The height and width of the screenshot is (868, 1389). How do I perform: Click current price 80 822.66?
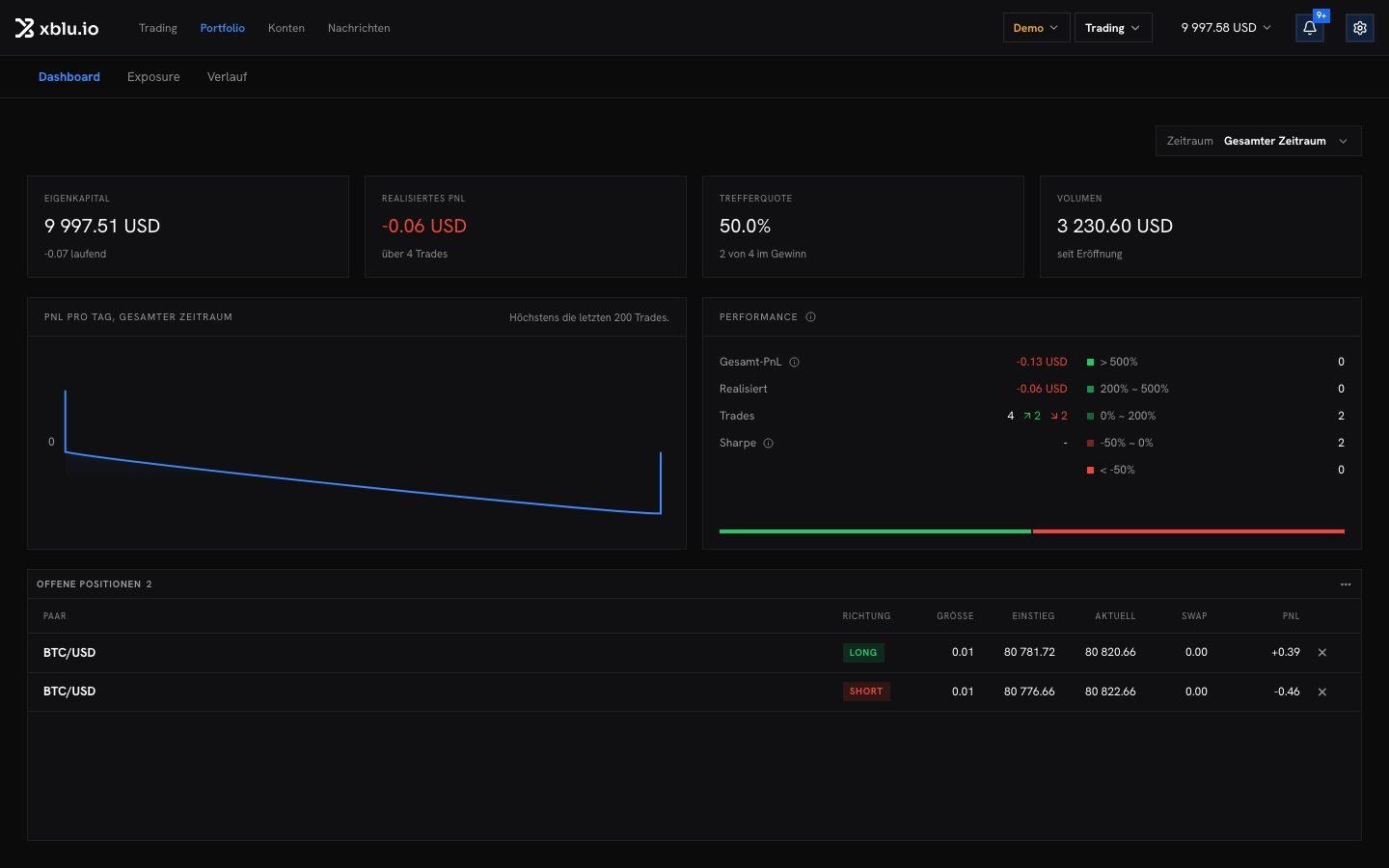pos(1110,692)
